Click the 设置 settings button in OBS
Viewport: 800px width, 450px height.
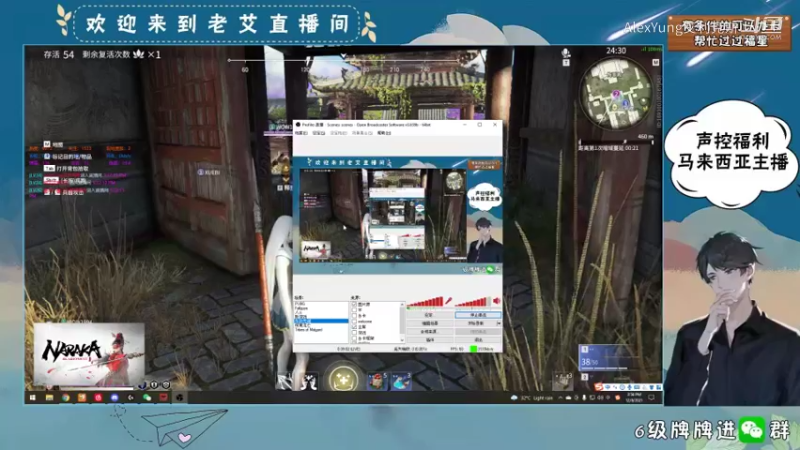pyautogui.click(x=430, y=315)
